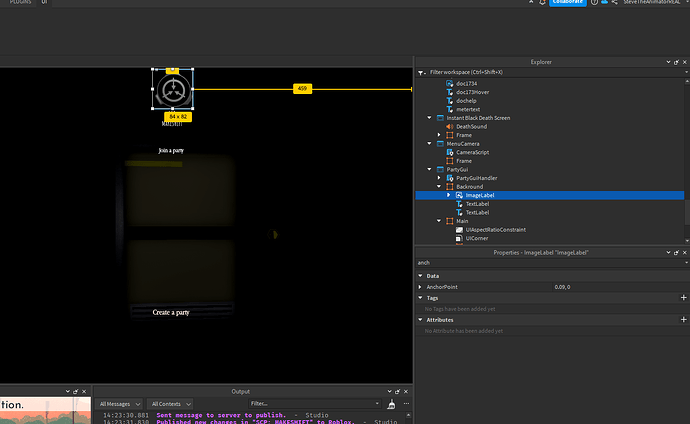Select CameraScript in the Explorer
The image size is (690, 424).
click(473, 152)
